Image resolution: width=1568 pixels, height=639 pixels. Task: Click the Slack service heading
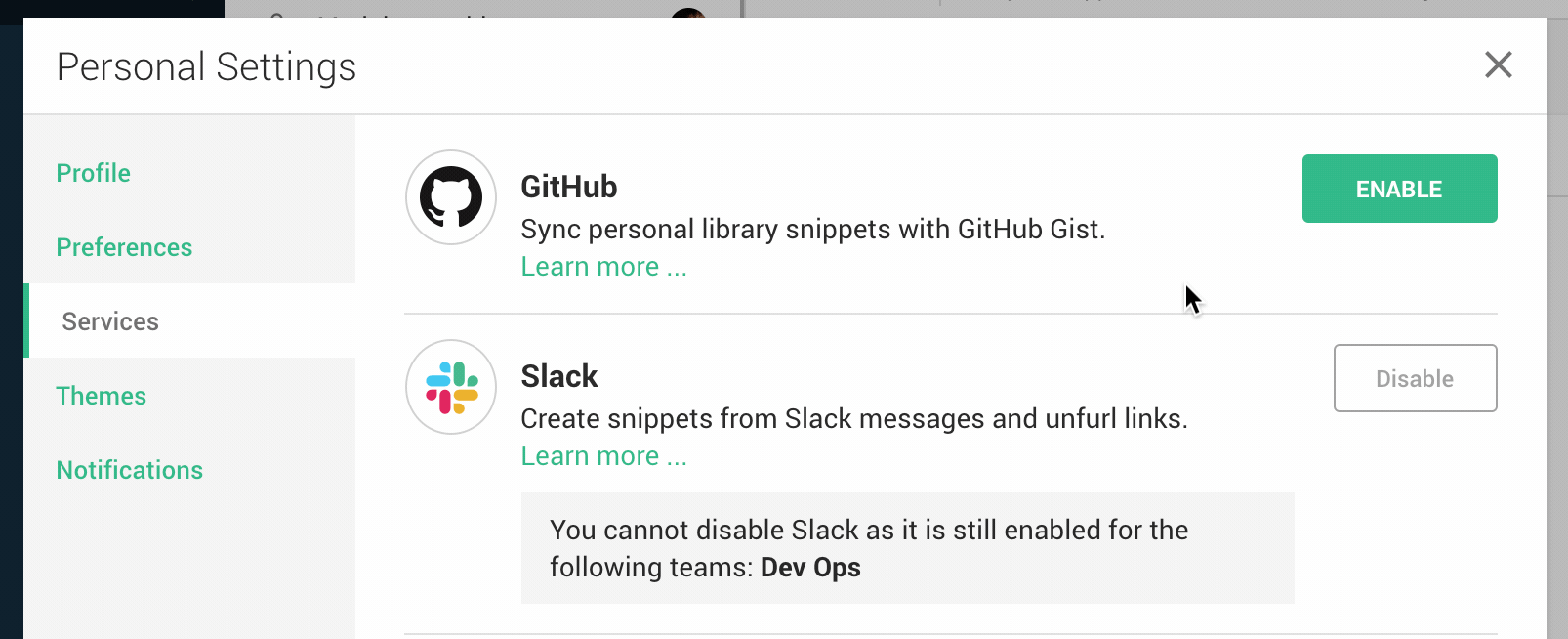(x=559, y=376)
